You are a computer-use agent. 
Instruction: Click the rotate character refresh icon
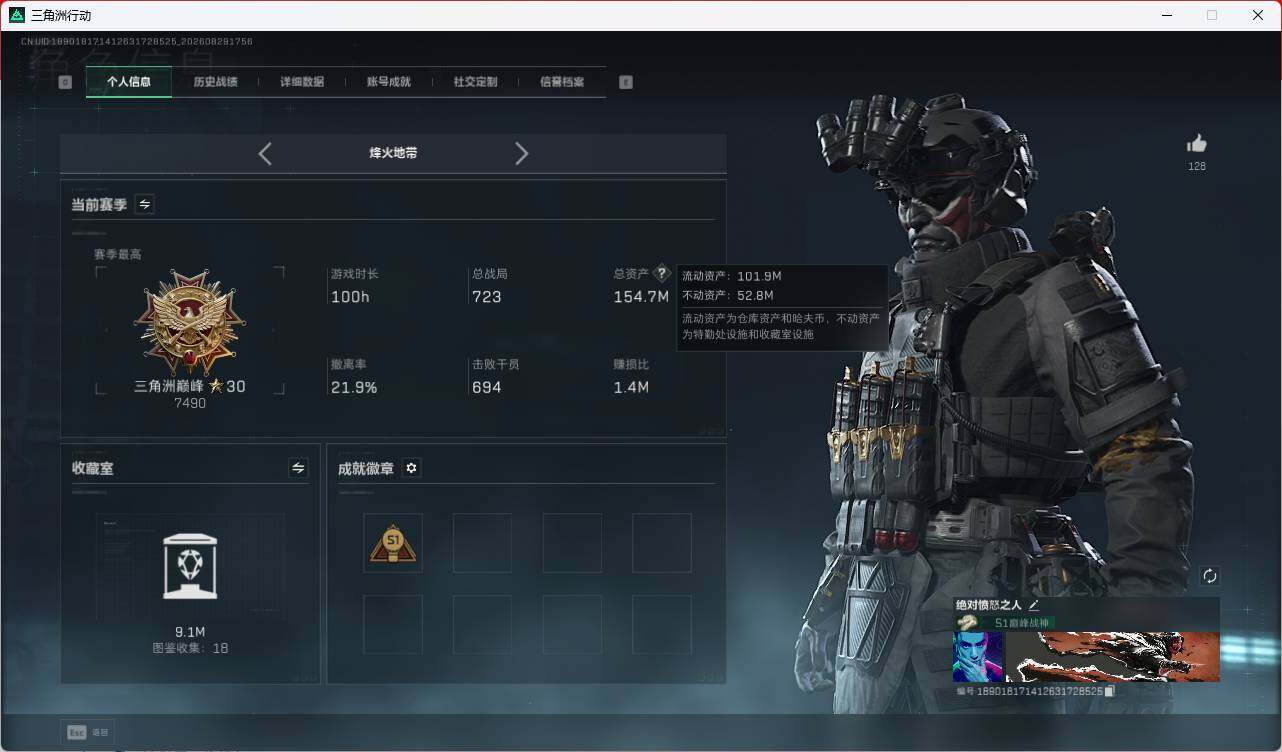pos(1210,576)
